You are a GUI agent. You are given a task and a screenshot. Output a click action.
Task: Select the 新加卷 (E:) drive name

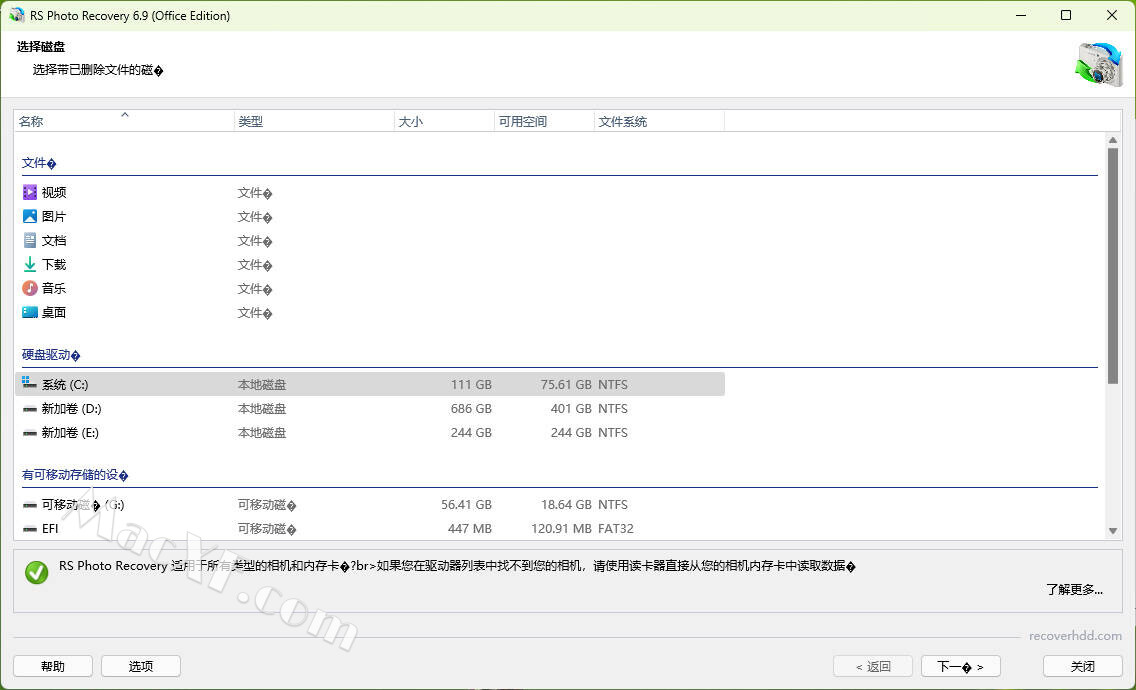pyautogui.click(x=70, y=433)
